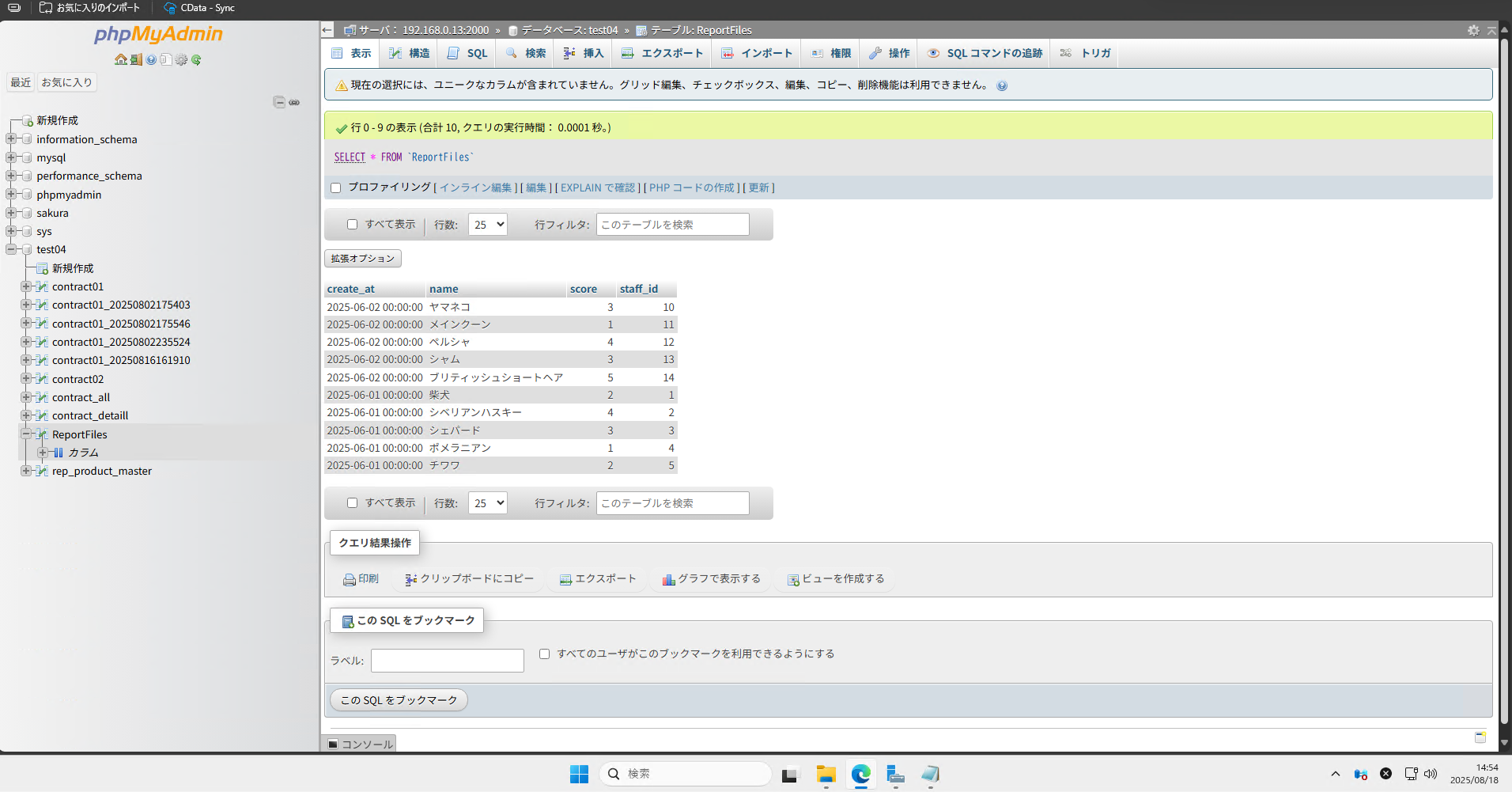Open the エクスポート tab in top menu
Image resolution: width=1512 pixels, height=792 pixels.
point(663,54)
